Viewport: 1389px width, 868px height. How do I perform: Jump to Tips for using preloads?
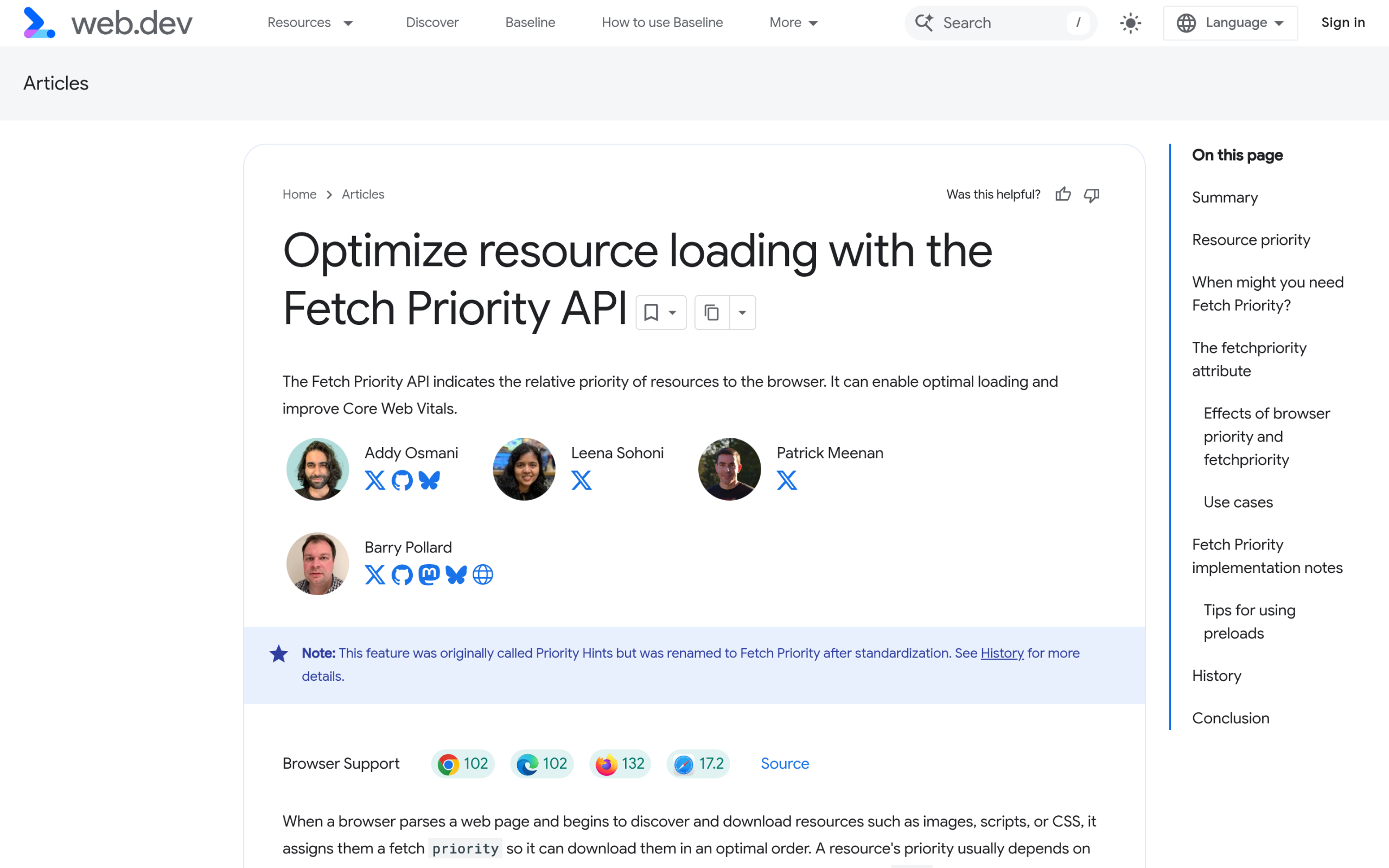click(1250, 622)
